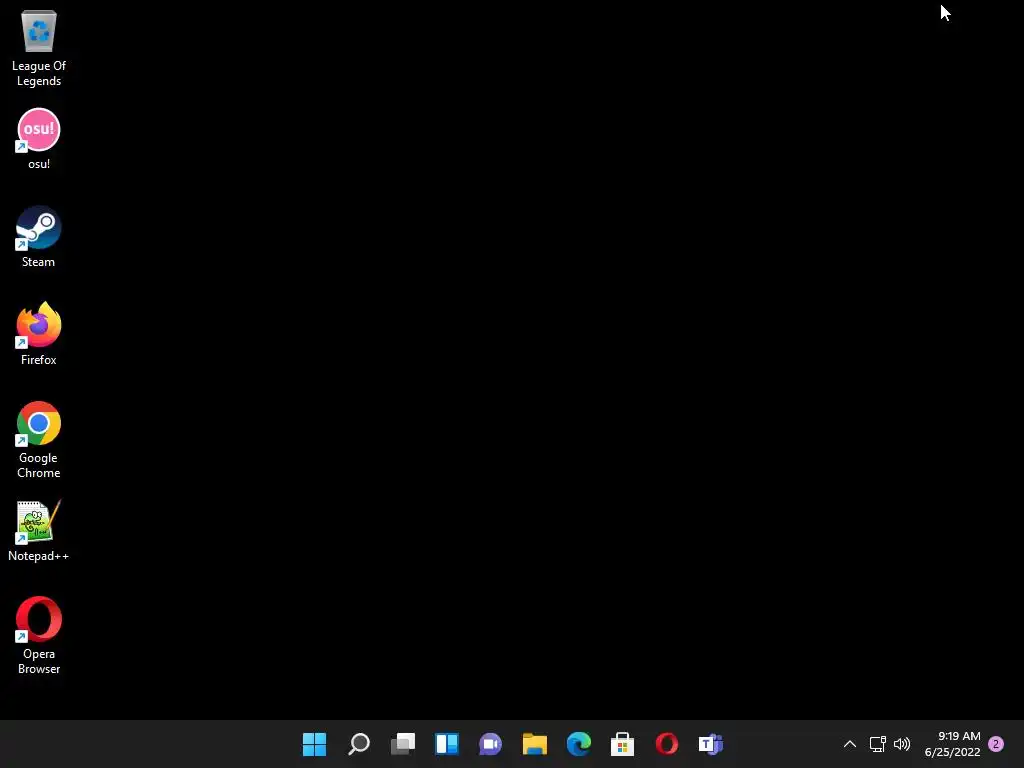1024x768 pixels.
Task: Launch Microsoft Edge from the taskbar
Action: (579, 744)
